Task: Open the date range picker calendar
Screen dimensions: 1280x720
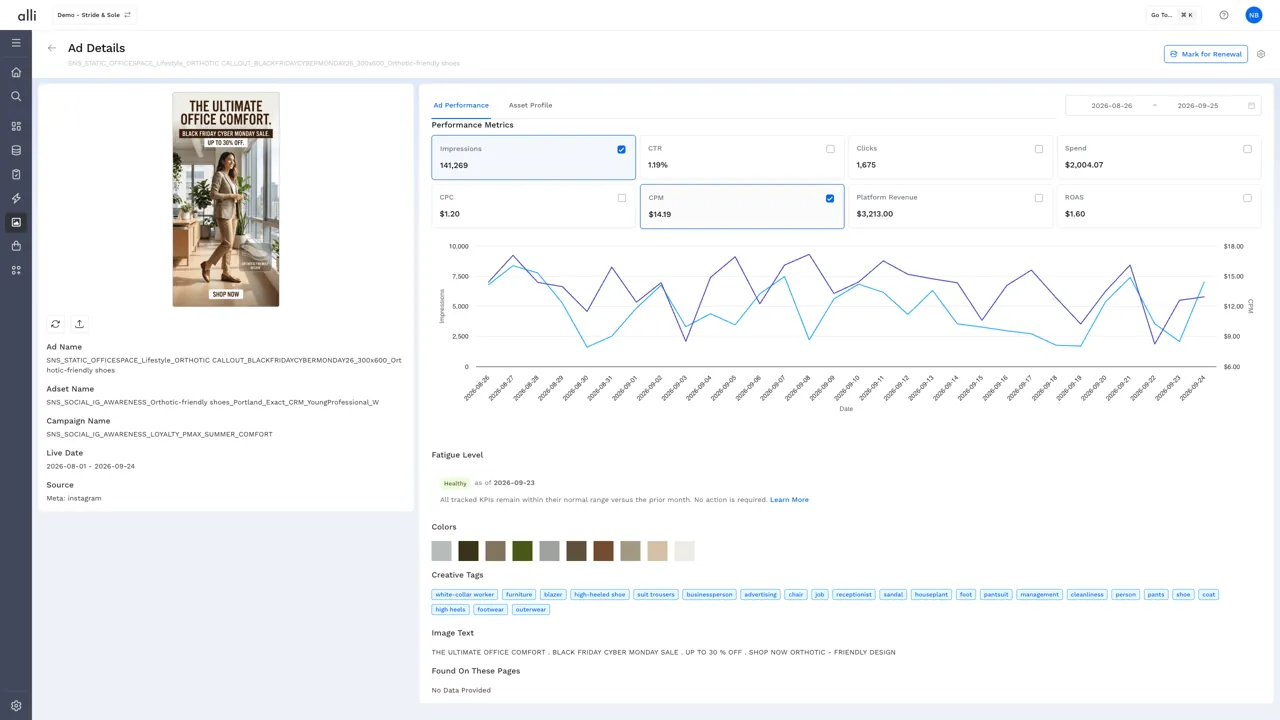Action: pos(1252,105)
